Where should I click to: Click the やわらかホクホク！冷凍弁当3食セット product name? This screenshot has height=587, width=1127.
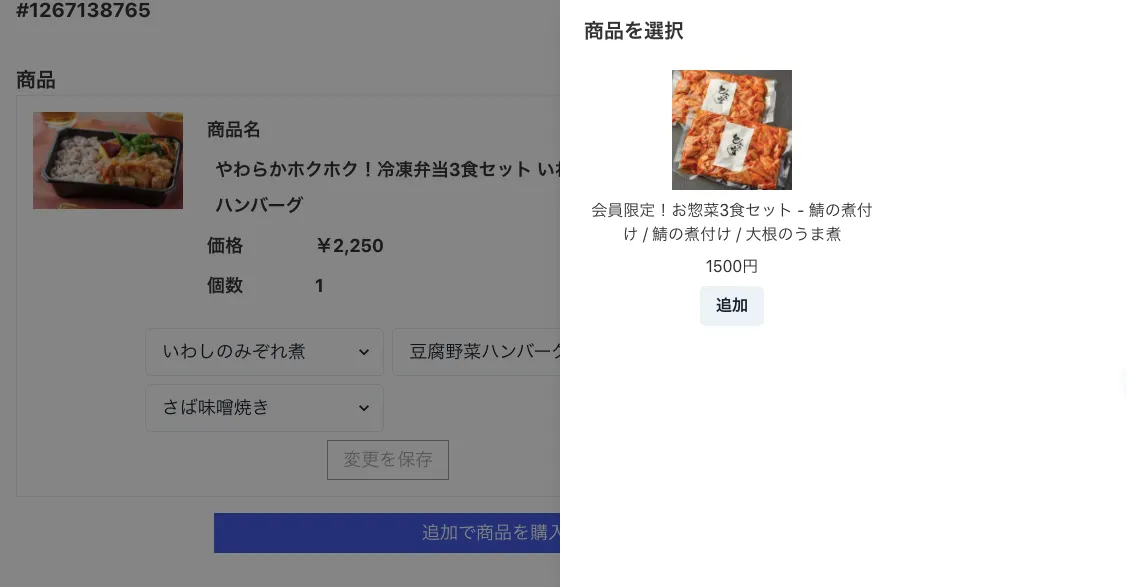click(388, 187)
